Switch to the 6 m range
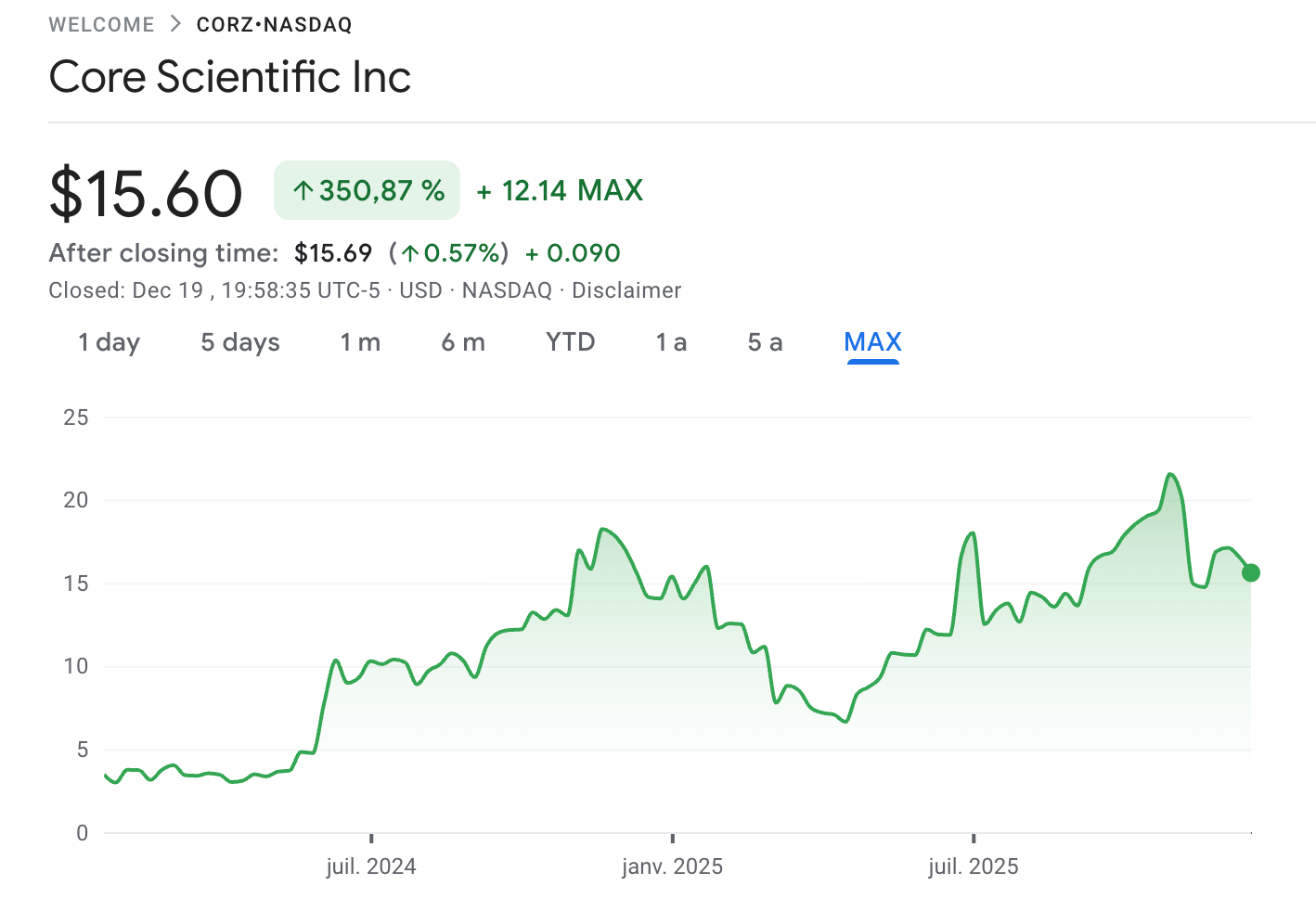Image resolution: width=1316 pixels, height=911 pixels. click(463, 342)
